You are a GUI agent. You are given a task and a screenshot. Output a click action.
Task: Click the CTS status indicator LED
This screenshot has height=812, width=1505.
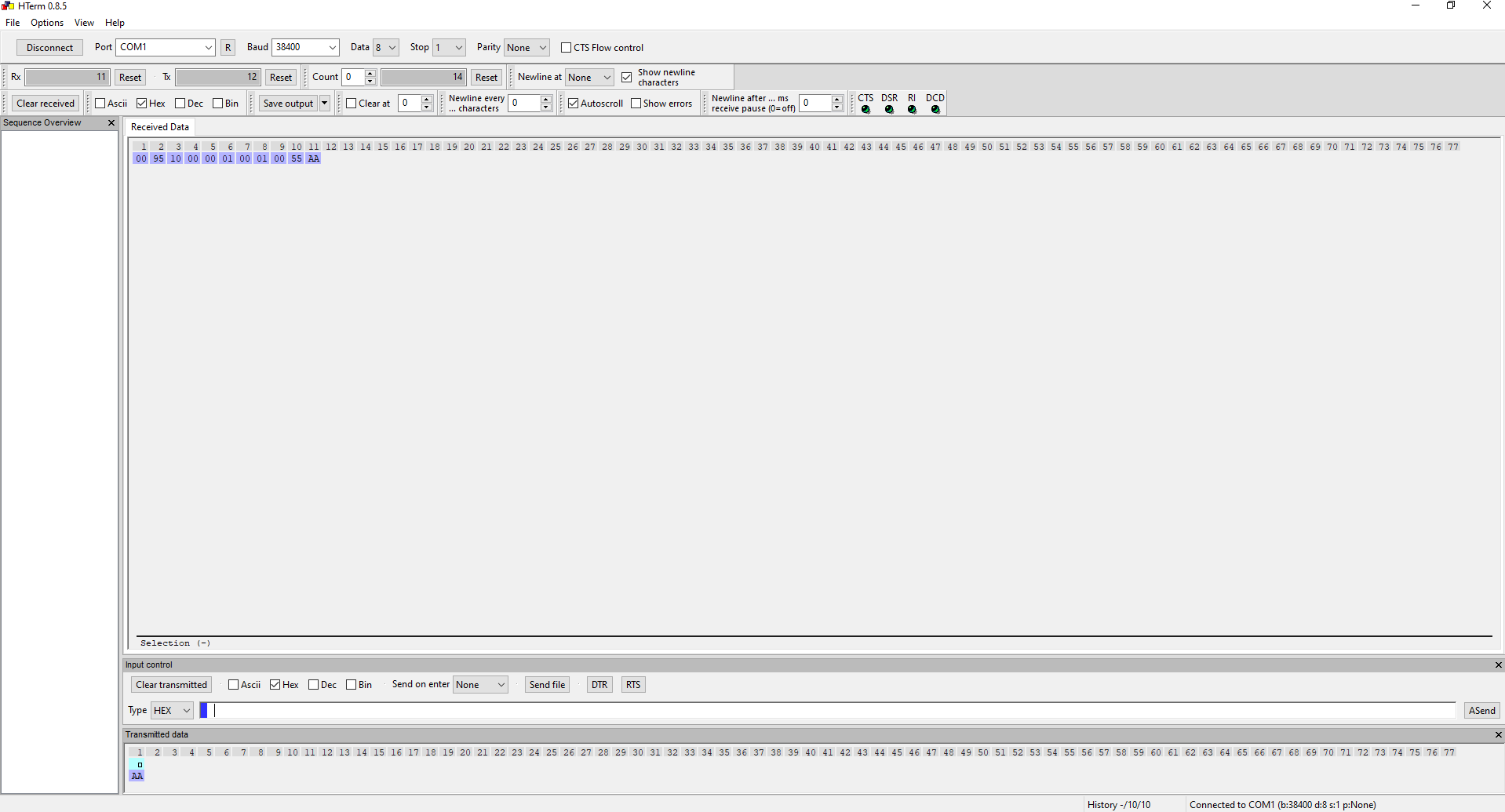(865, 110)
